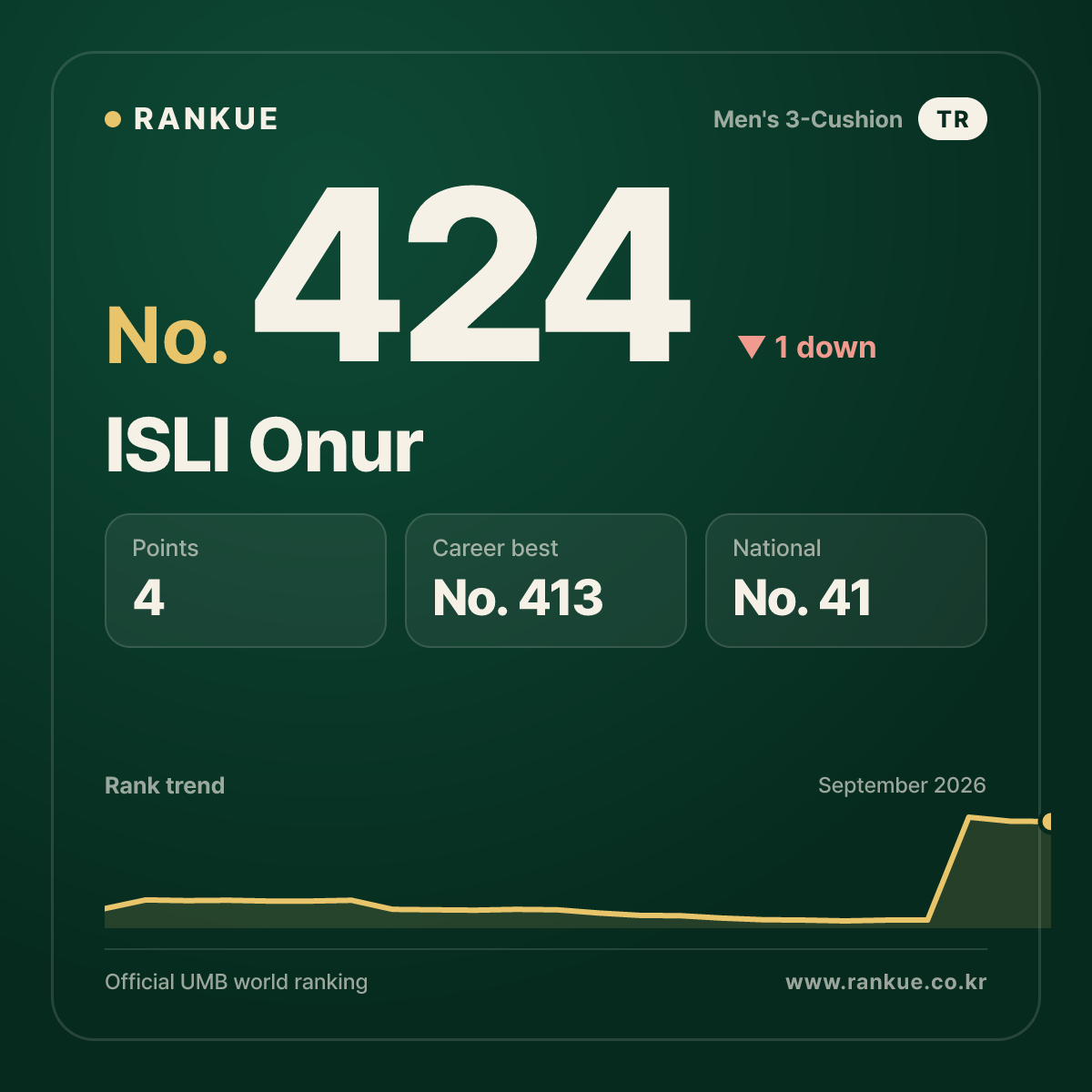Click the 'No. 413' career best value
The width and height of the screenshot is (1092, 1092).
coord(518,598)
